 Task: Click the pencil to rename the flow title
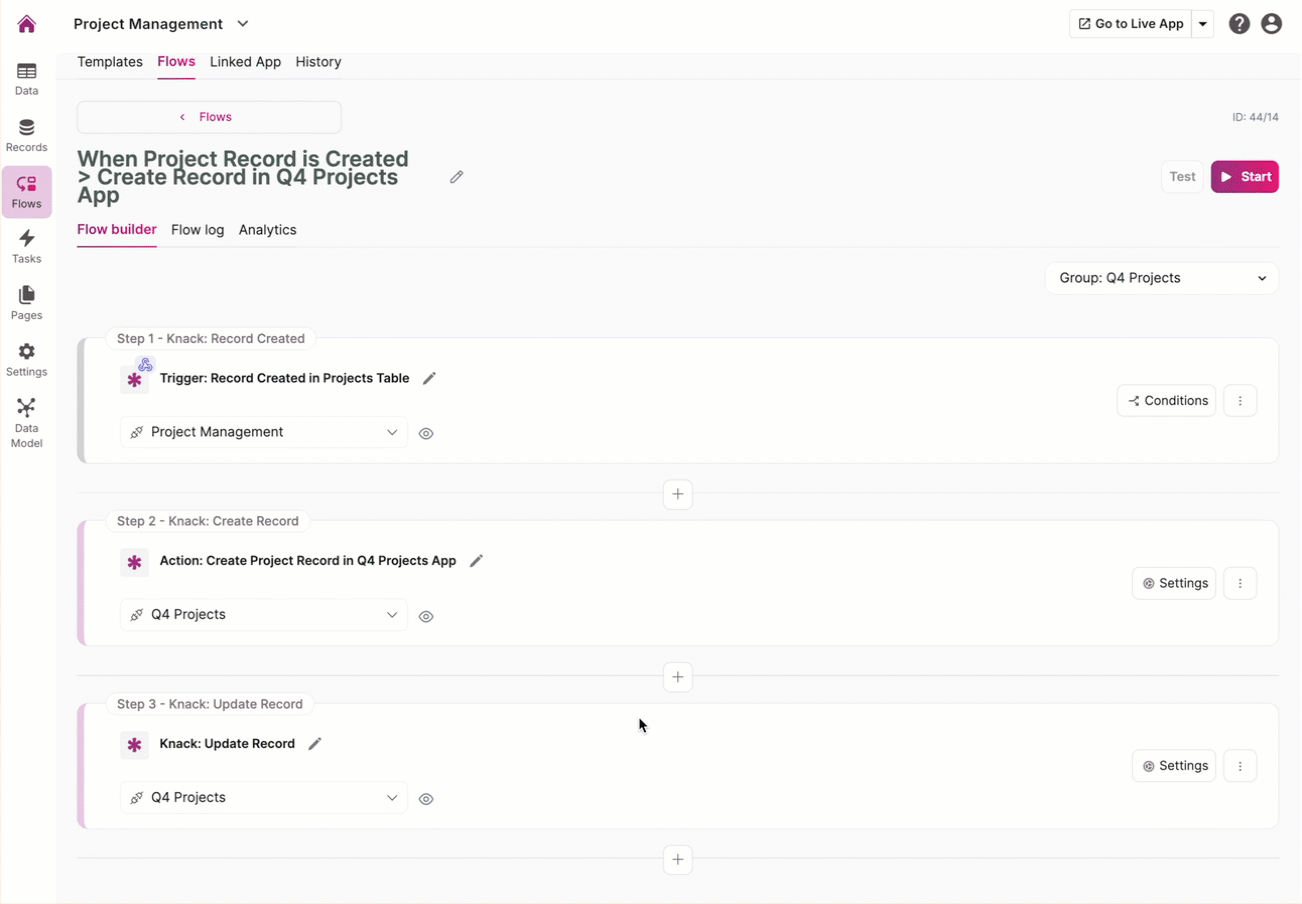click(456, 176)
